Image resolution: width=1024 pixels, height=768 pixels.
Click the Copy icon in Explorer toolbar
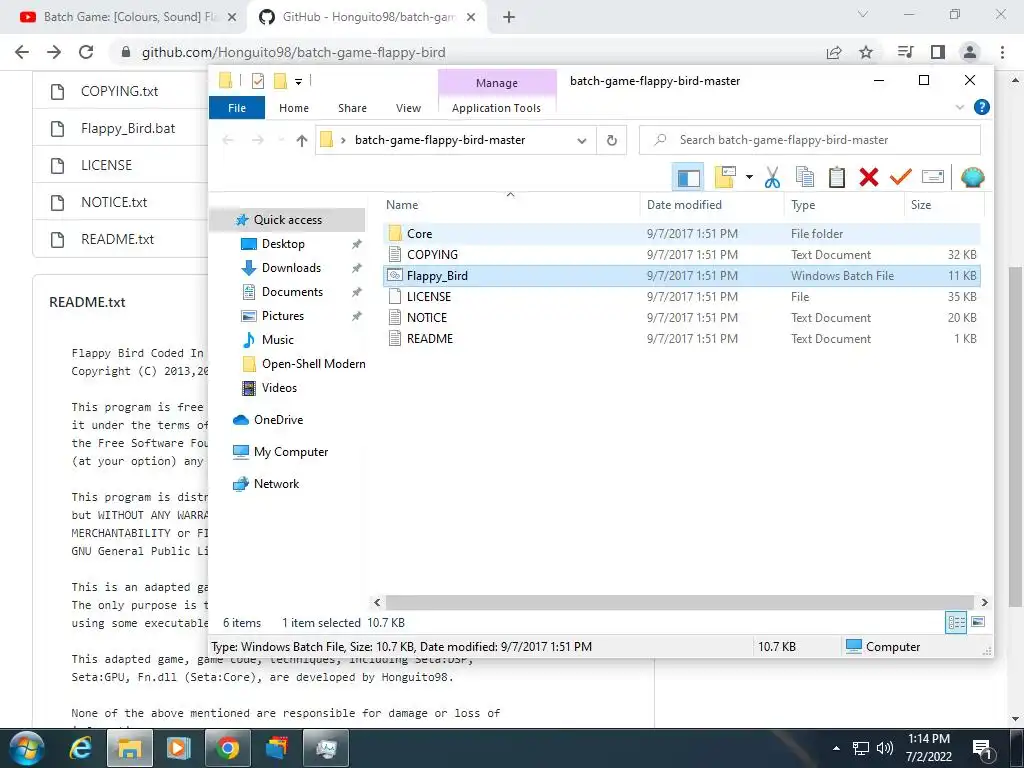805,177
